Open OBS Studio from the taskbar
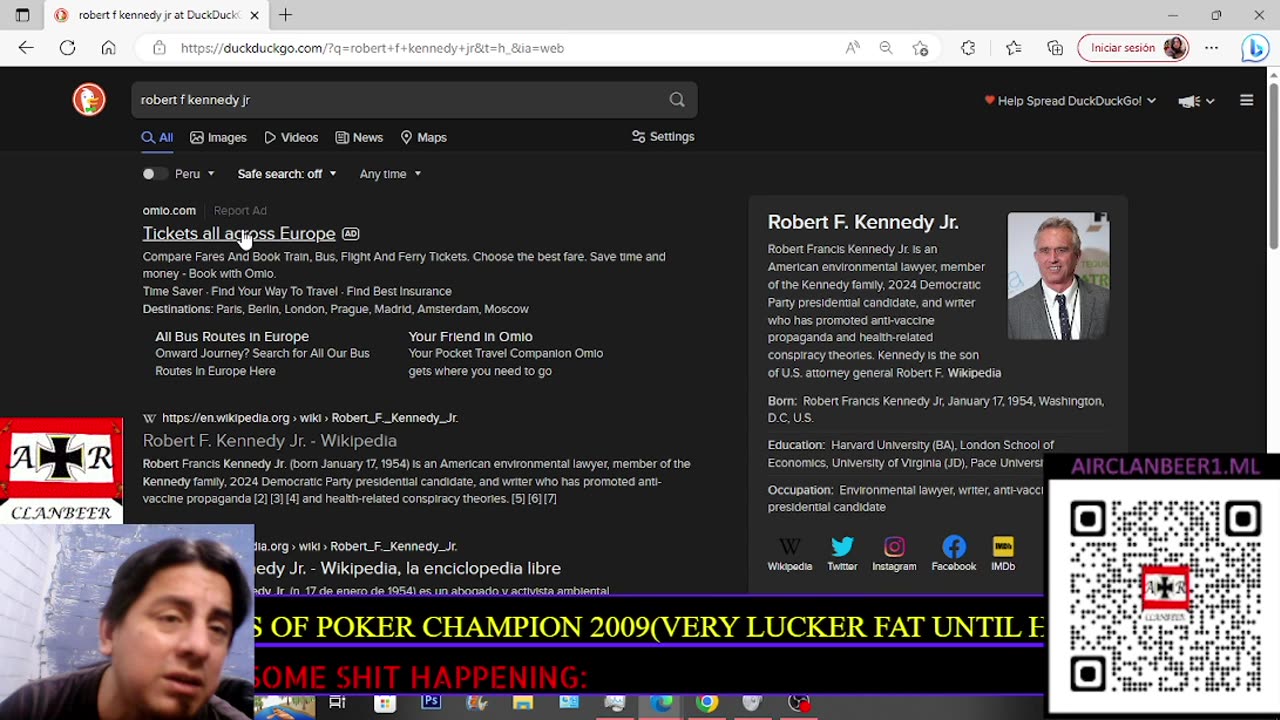This screenshot has height=720, width=1280. [798, 703]
